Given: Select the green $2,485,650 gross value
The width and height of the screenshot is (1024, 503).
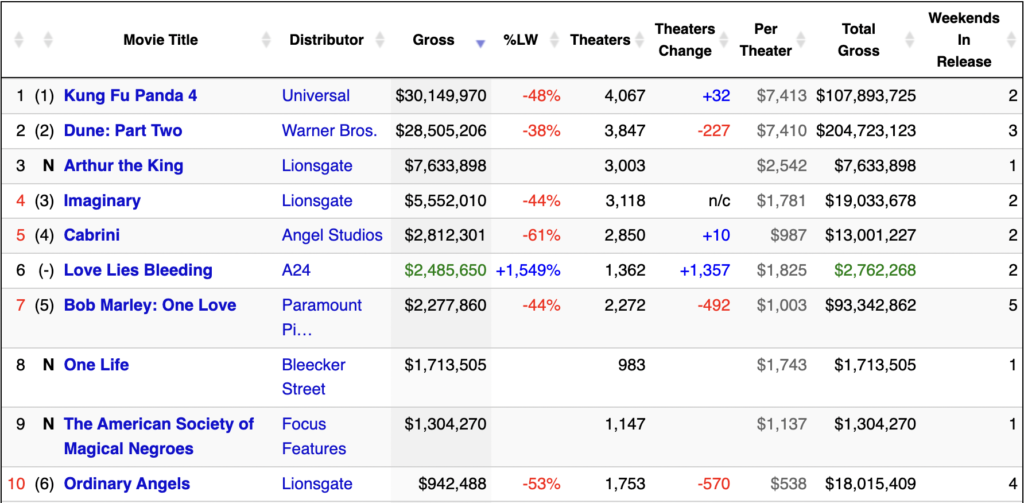Looking at the screenshot, I should [x=445, y=270].
